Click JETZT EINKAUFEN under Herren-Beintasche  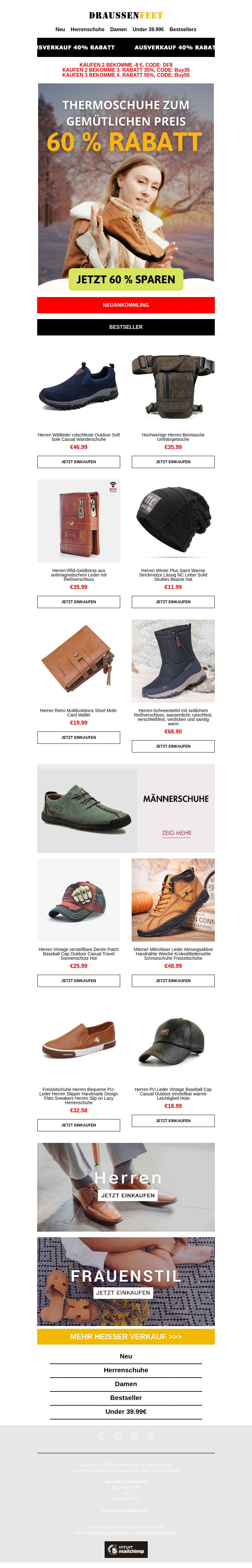(174, 462)
